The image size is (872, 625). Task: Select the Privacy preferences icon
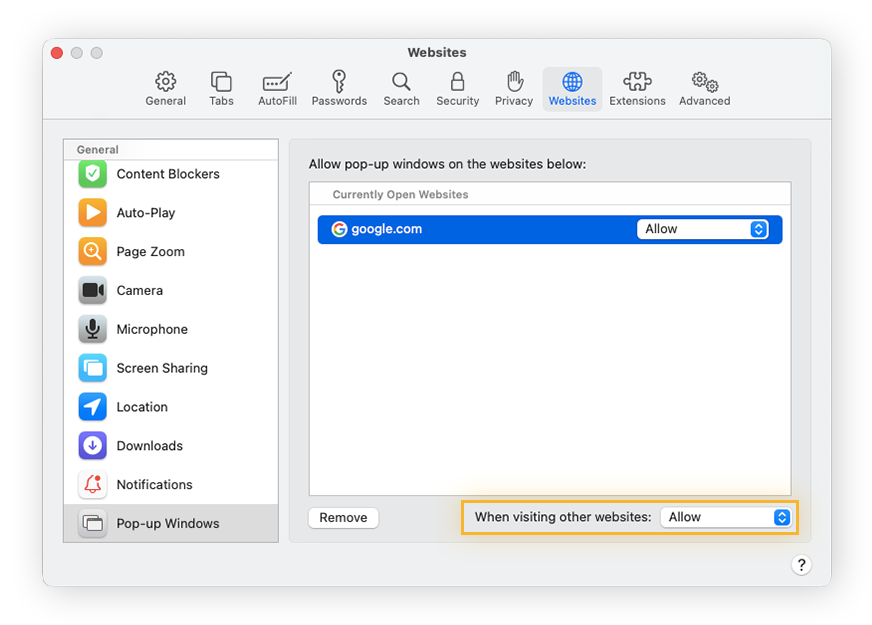click(513, 88)
